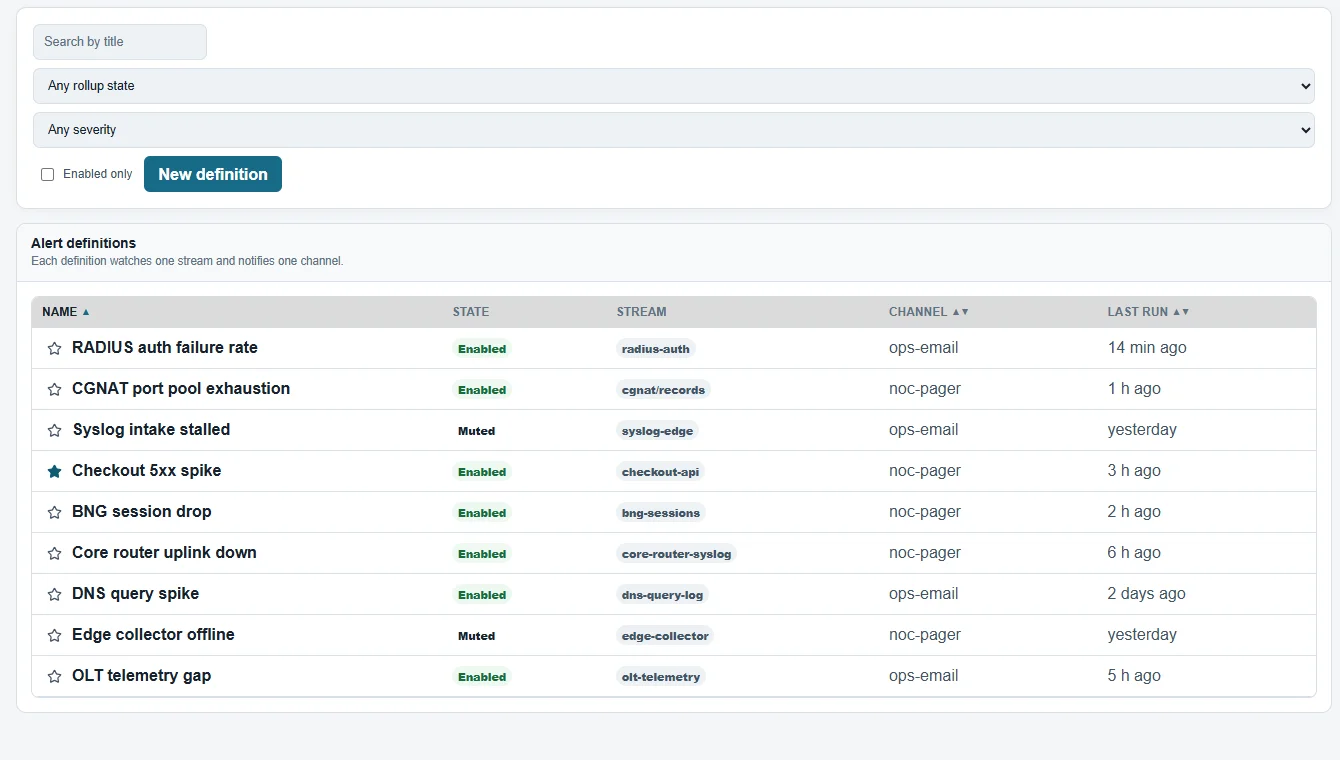Click ops-email channel on DNS query spike
The width and height of the screenshot is (1340, 760).
[x=924, y=594]
